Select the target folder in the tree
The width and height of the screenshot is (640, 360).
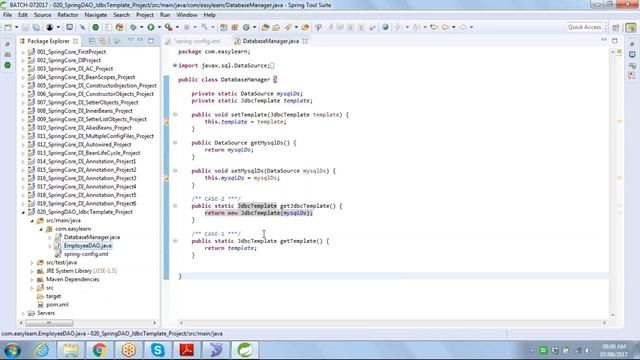coord(53,296)
